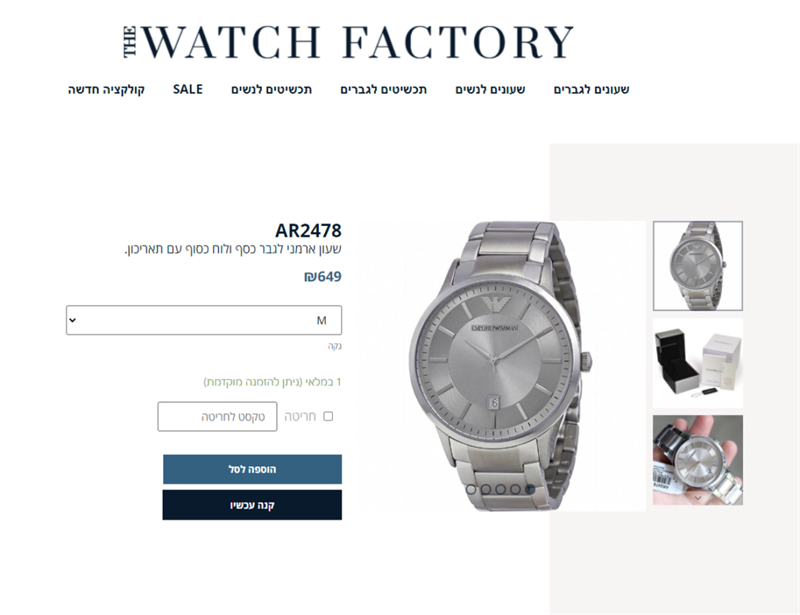Open קולקציה חדשה page
This screenshot has height=615, width=800.
[x=106, y=89]
